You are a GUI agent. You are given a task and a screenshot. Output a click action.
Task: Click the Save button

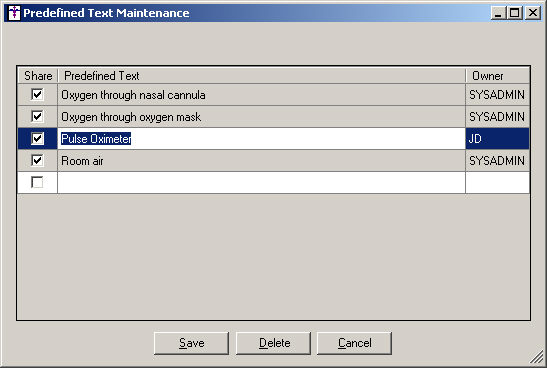[192, 343]
